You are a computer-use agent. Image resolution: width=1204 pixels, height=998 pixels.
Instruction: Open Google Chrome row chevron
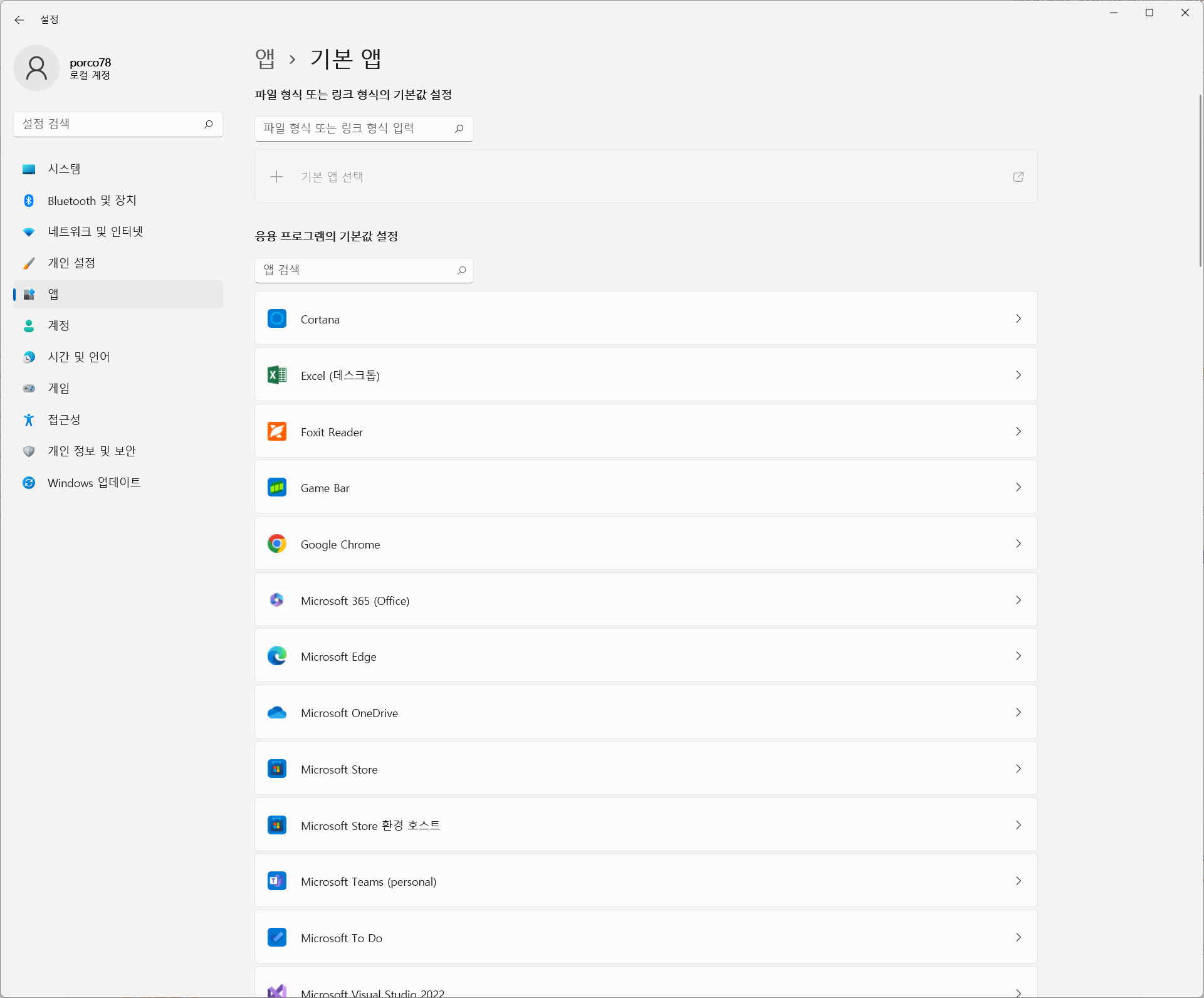pos(1018,544)
